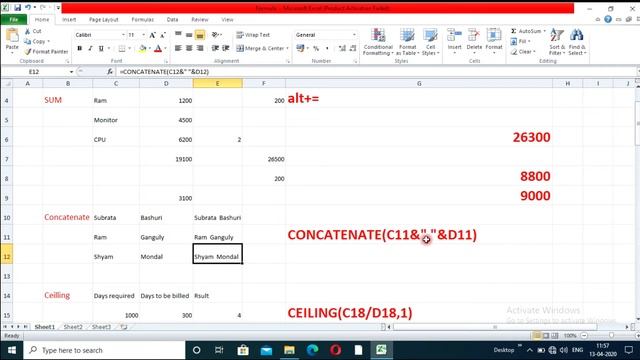Image resolution: width=640 pixels, height=360 pixels.
Task: Select cell containing 19100
Action: click(x=166, y=156)
